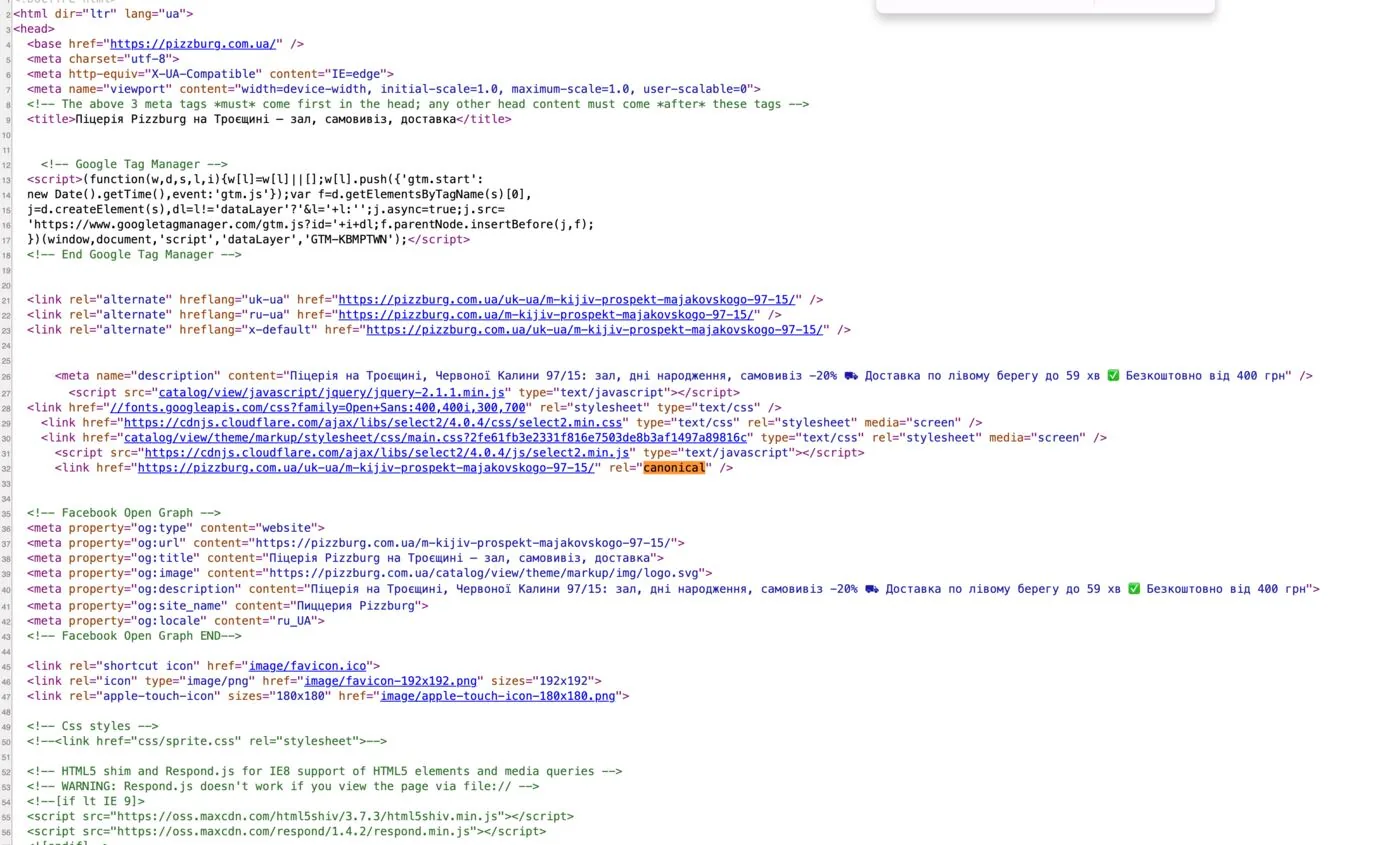Open the image/favicon.ico link
Screen dimensions: 1400x845
click(x=308, y=666)
